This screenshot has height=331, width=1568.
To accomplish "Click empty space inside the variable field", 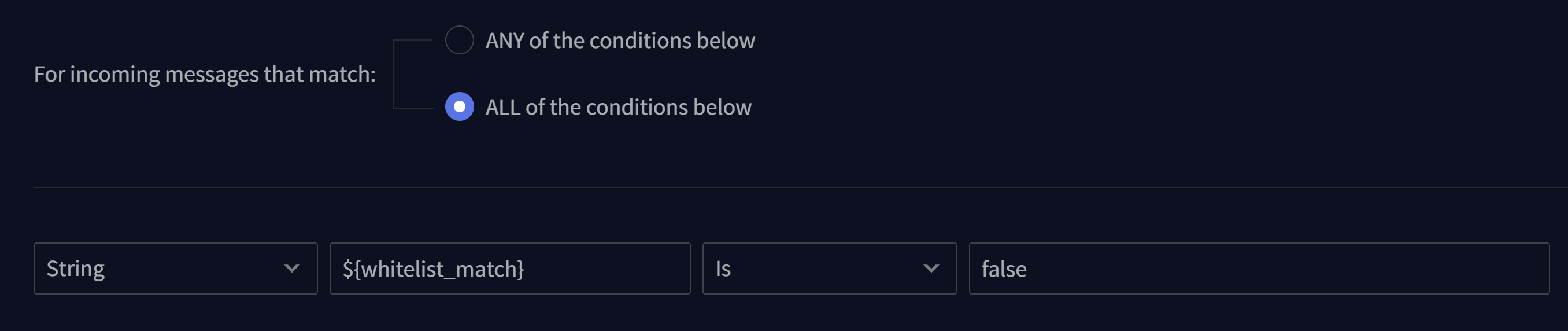I will (x=609, y=269).
